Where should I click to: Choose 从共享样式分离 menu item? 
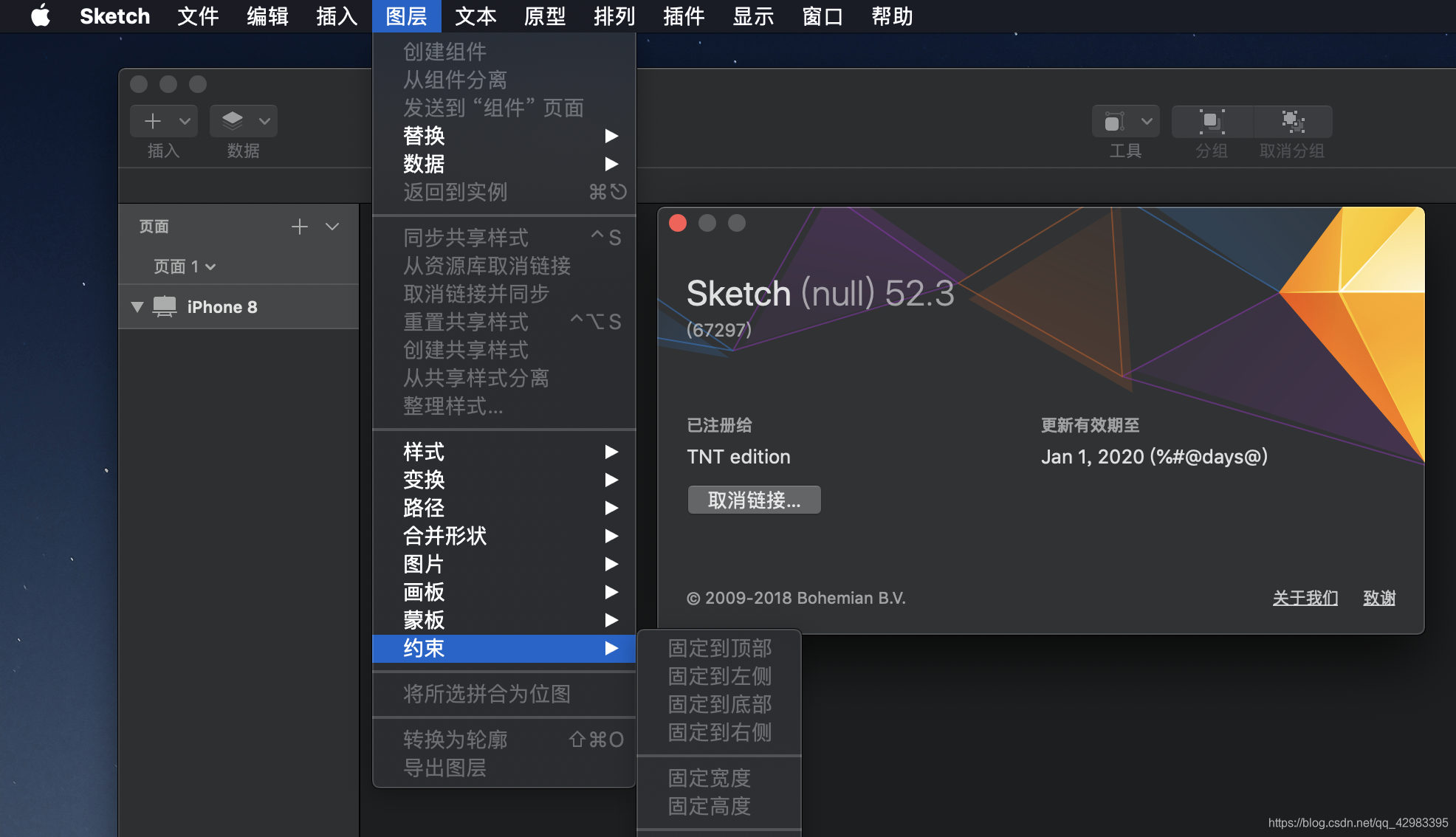[x=504, y=378]
